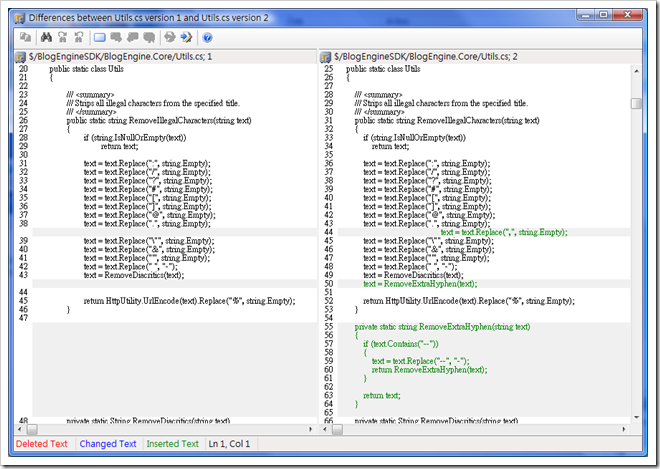Click right pane horizontal scrollbar's right arrow
Viewport: 660px width, 469px height.
[624, 429]
